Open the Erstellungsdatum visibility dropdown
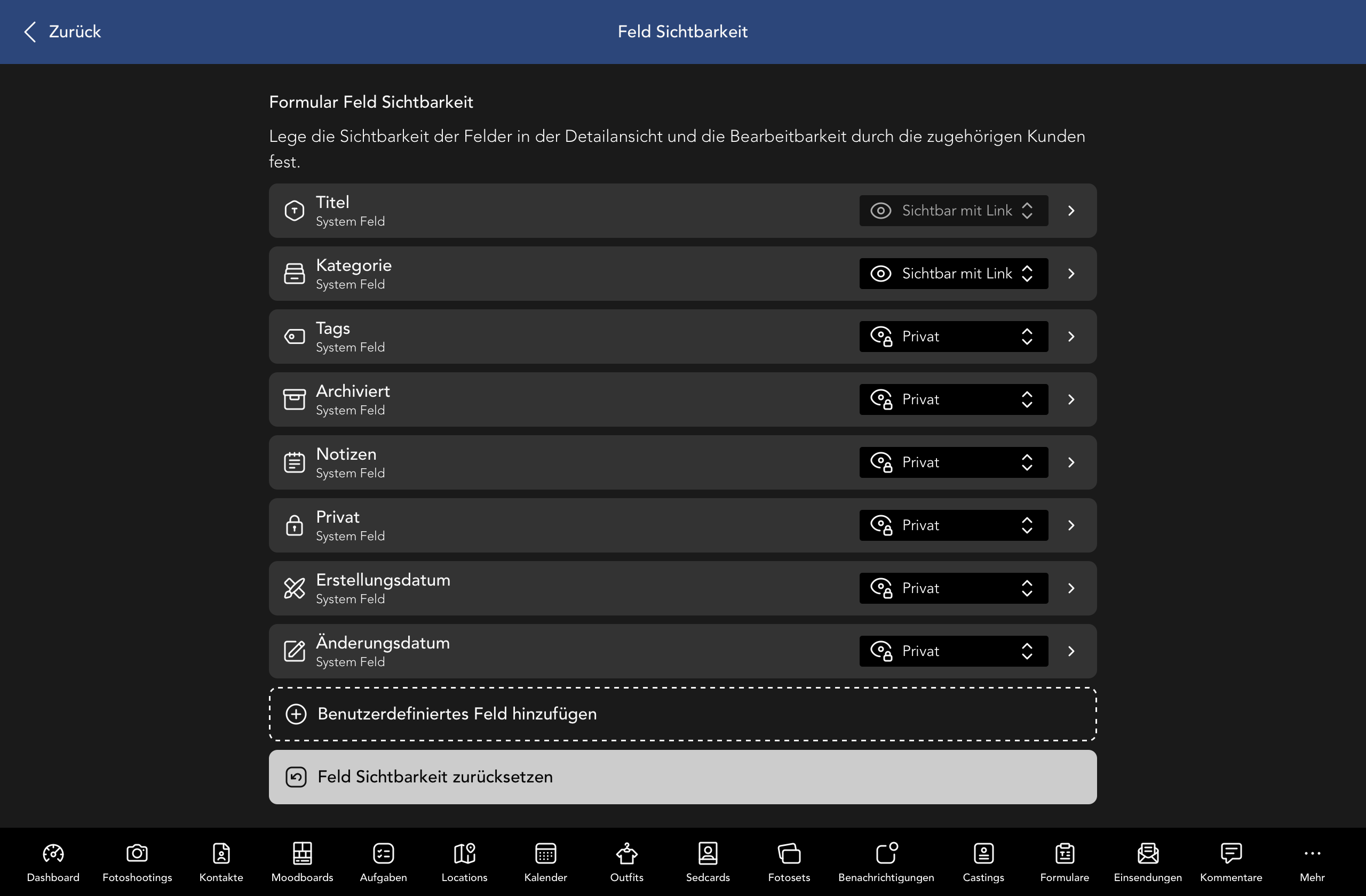Viewport: 1366px width, 896px height. pos(954,588)
